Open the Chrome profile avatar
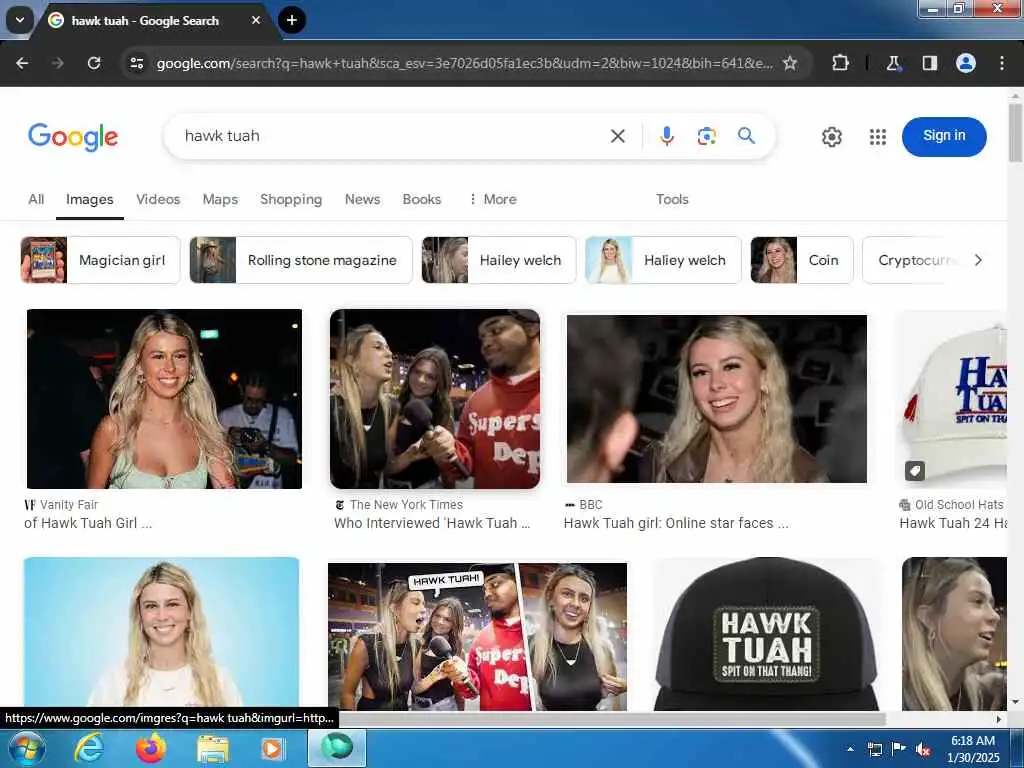Screen dimensions: 1024x768 click(x=966, y=63)
